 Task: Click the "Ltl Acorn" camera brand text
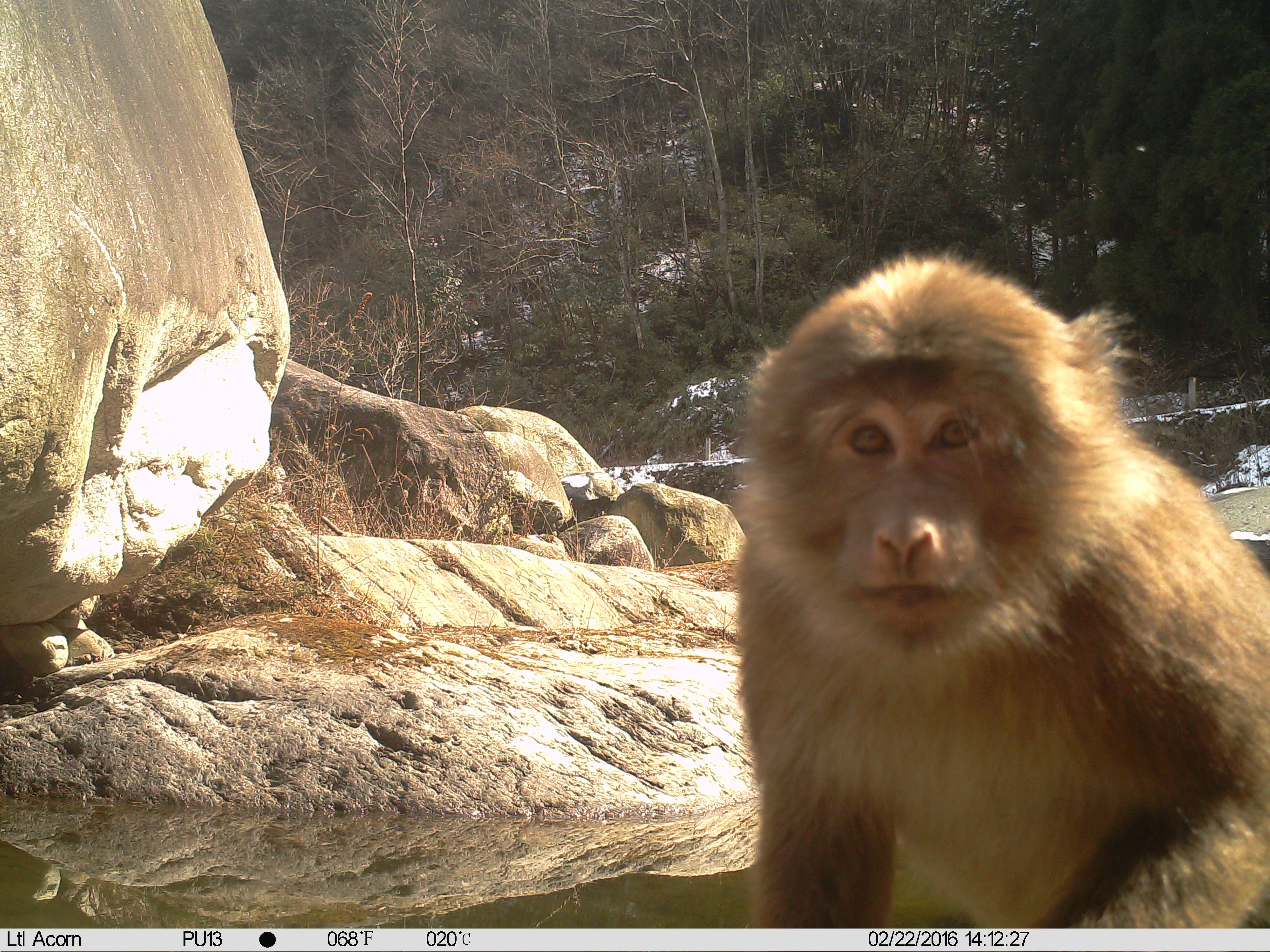point(43,939)
